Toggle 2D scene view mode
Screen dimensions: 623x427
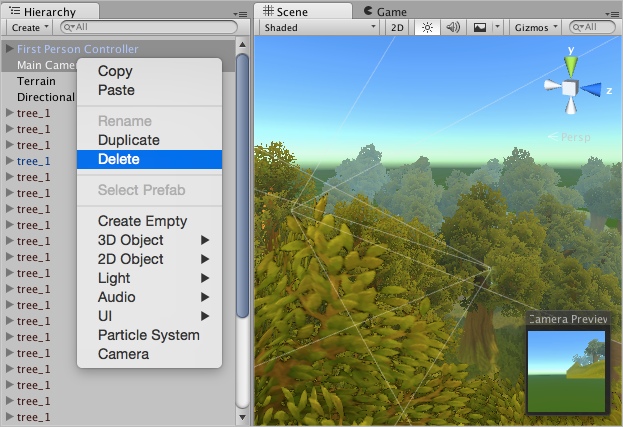click(397, 27)
